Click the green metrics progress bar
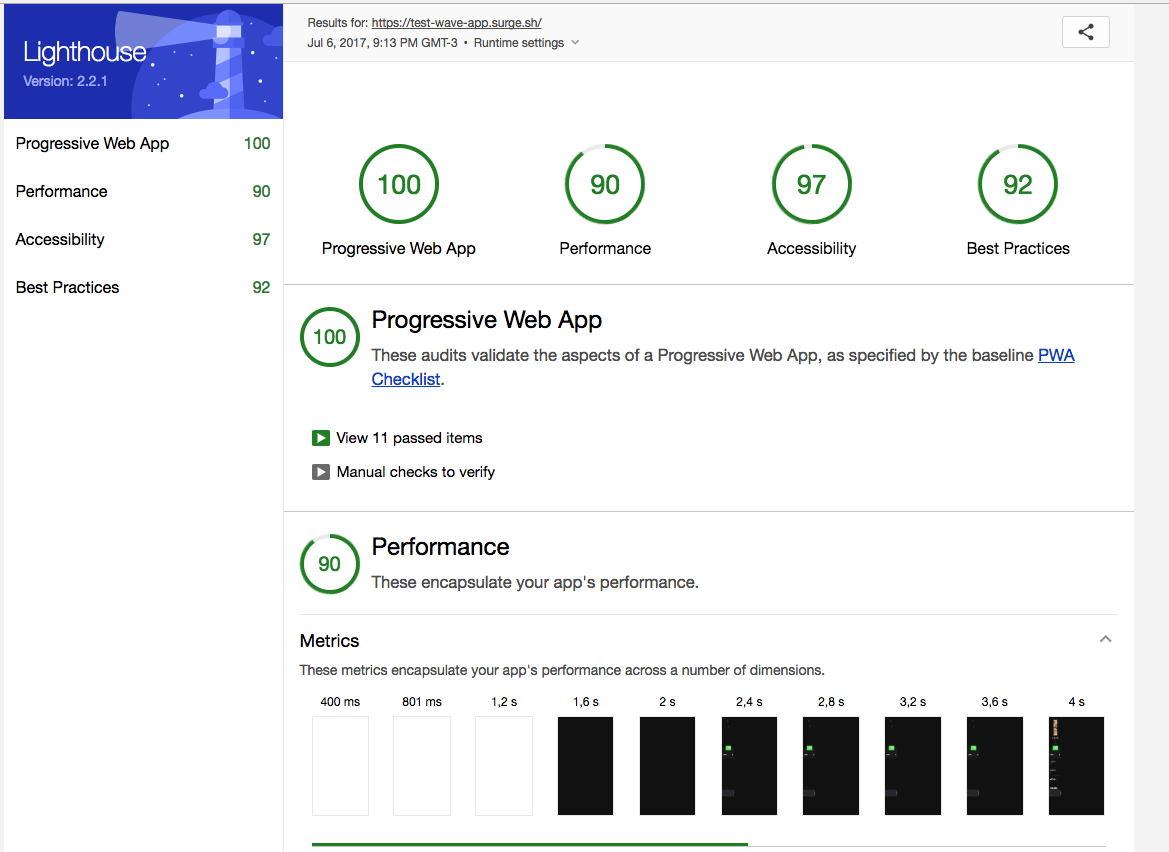This screenshot has height=852, width=1169. (529, 844)
